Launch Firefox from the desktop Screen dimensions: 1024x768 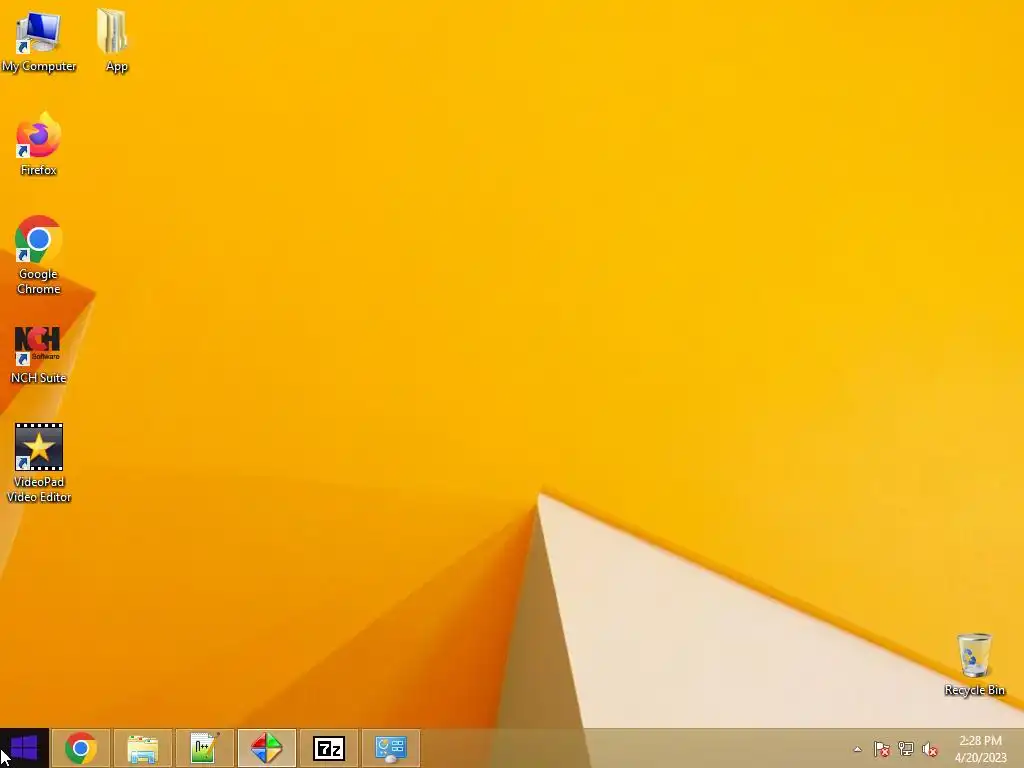tap(39, 144)
